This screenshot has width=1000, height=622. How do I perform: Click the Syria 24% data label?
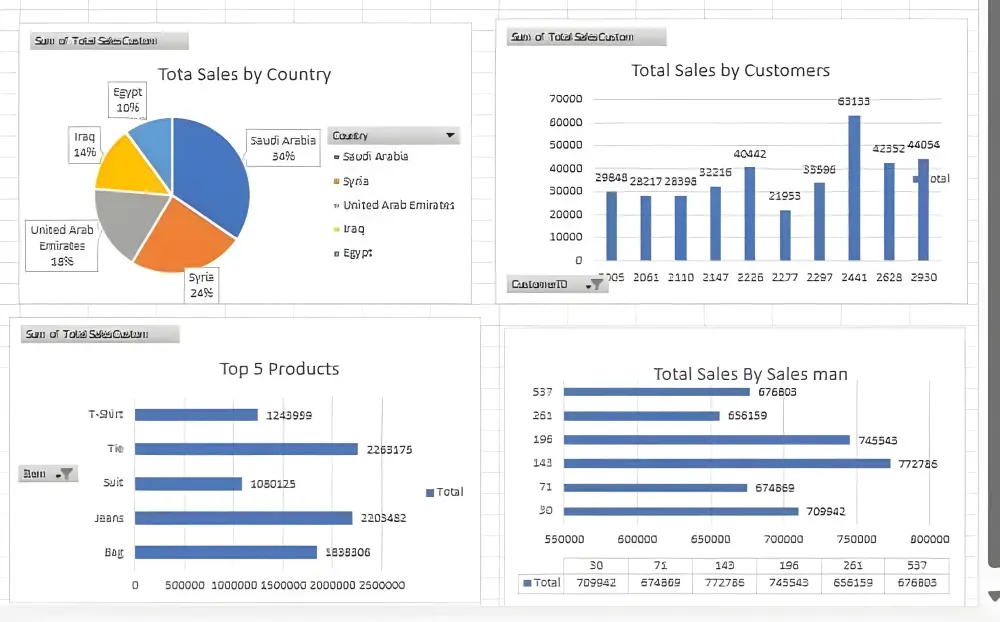click(x=202, y=285)
